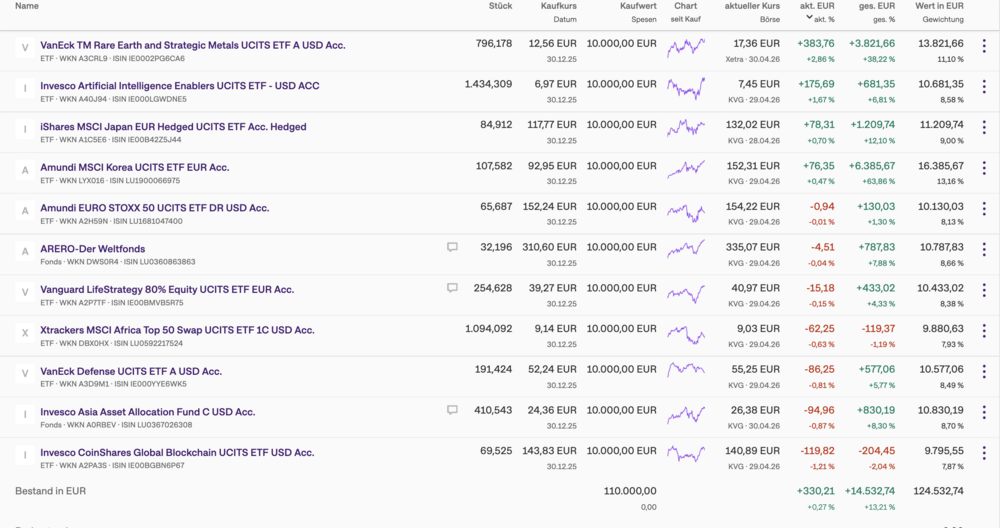Open ARERO-Der Weltfonds link
The image size is (1000, 528).
pos(92,249)
